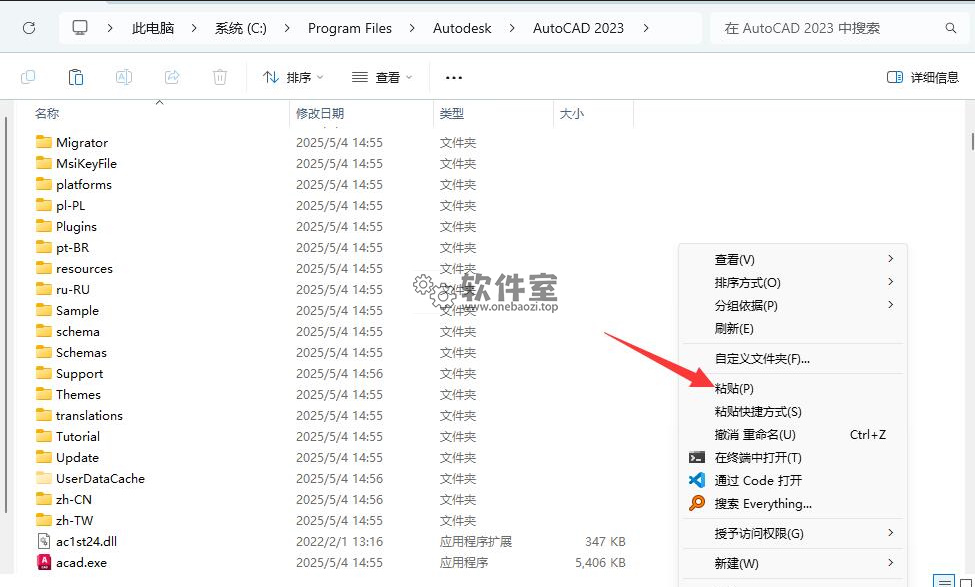Click 此电脑 breadcrumb
This screenshot has width=975, height=587.
(x=153, y=28)
